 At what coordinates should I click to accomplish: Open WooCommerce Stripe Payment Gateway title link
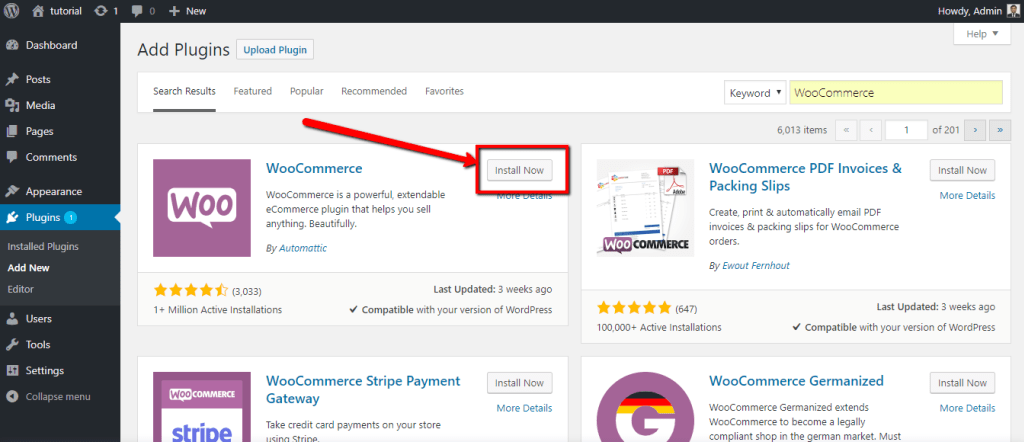point(363,389)
